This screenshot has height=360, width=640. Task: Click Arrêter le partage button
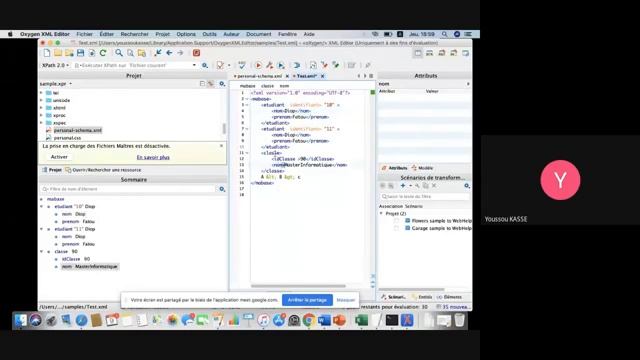(x=307, y=300)
